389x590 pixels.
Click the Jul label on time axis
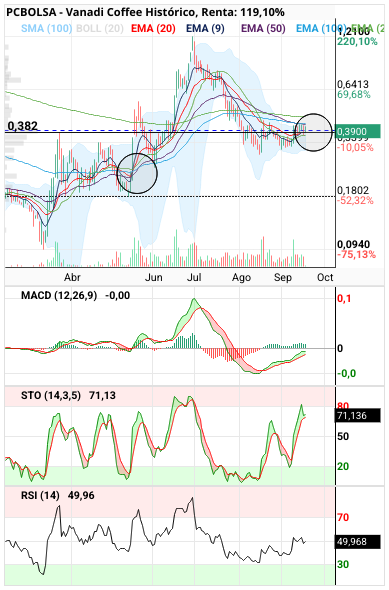coord(194,278)
